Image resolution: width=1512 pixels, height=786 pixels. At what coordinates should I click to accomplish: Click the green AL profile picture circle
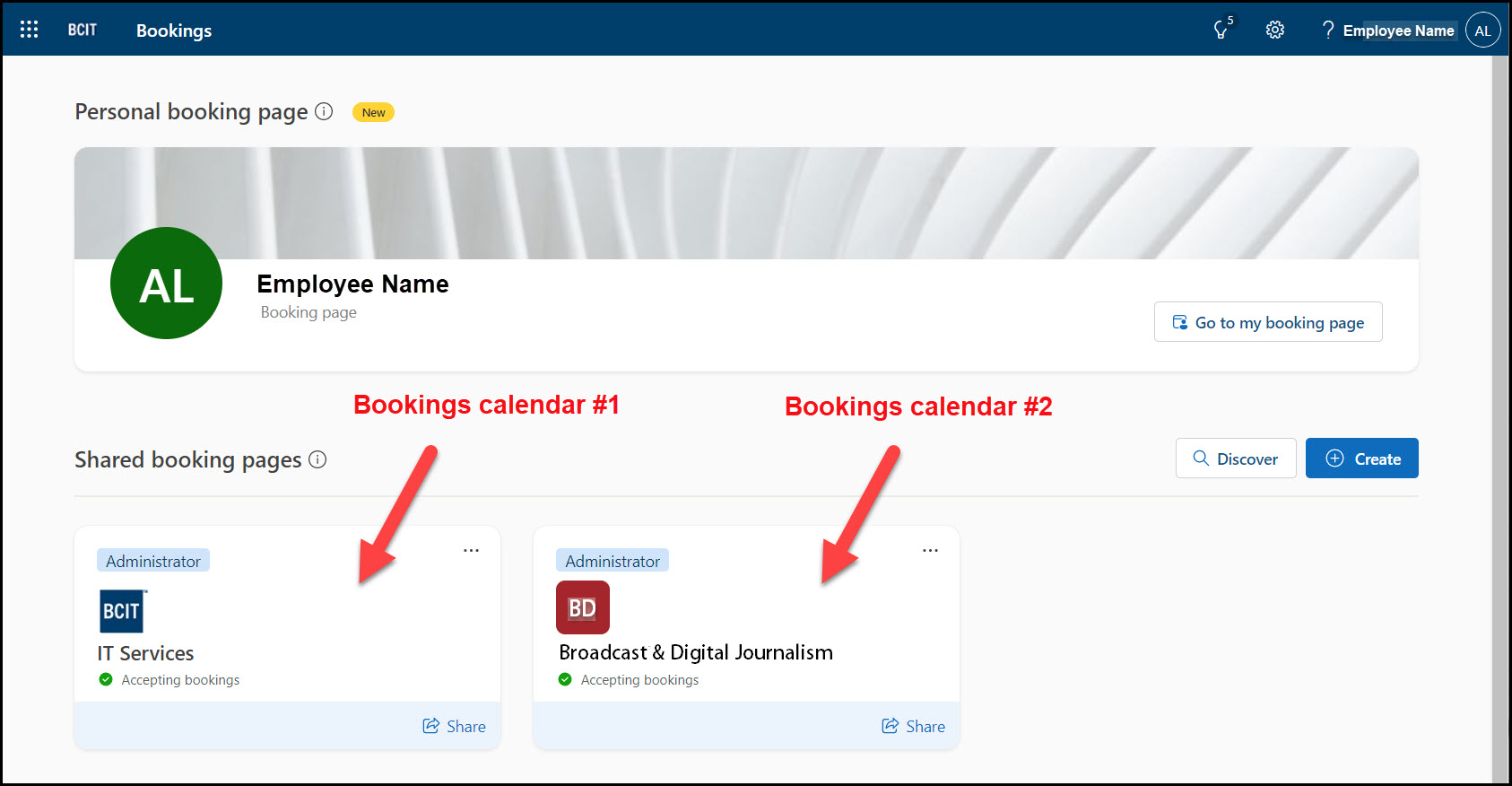pos(165,283)
